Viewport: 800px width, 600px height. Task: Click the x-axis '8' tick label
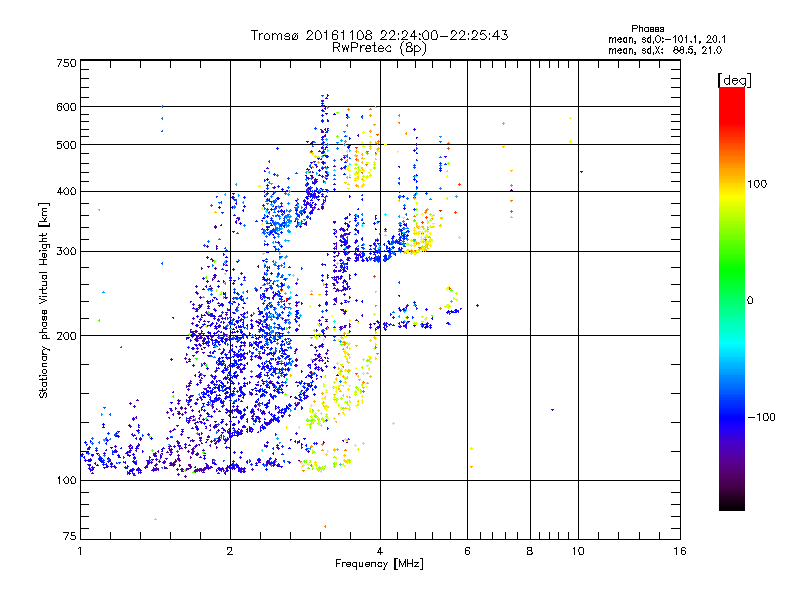[530, 551]
